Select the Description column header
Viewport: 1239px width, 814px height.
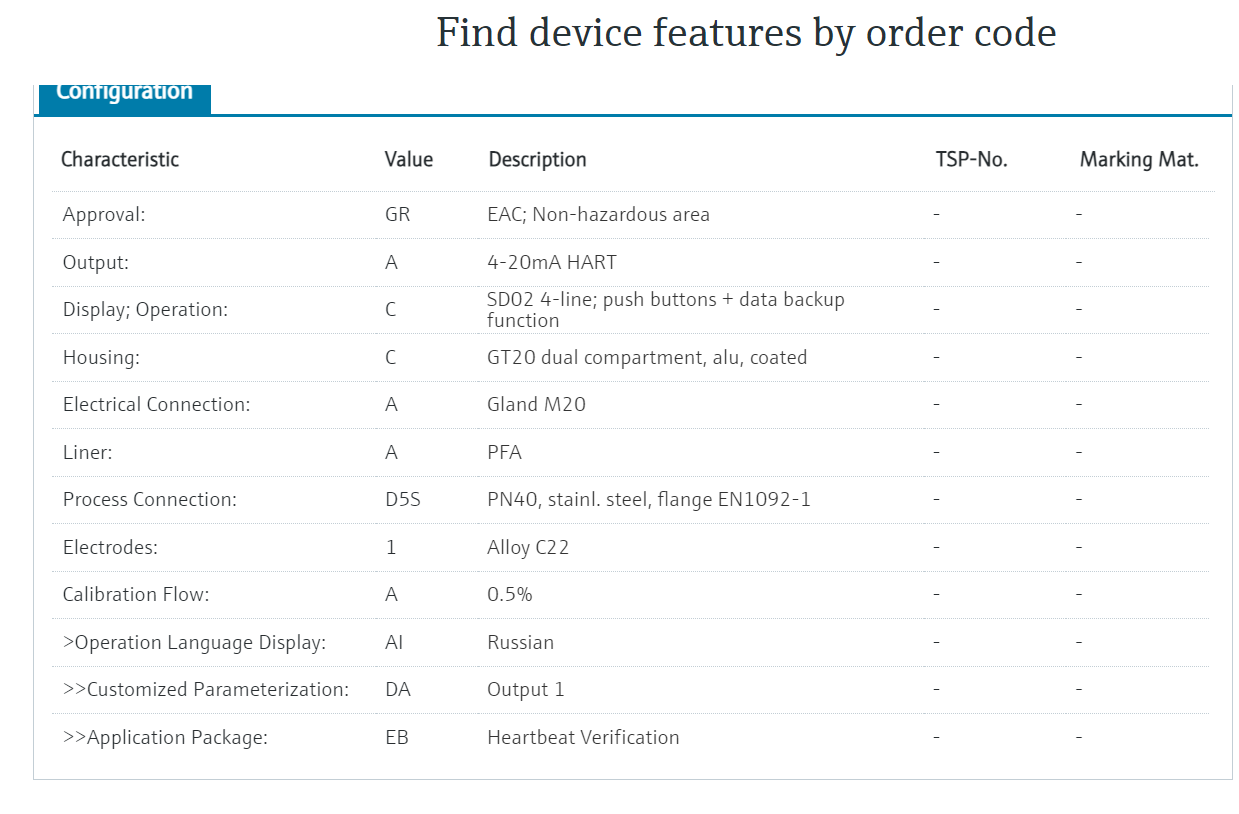537,159
